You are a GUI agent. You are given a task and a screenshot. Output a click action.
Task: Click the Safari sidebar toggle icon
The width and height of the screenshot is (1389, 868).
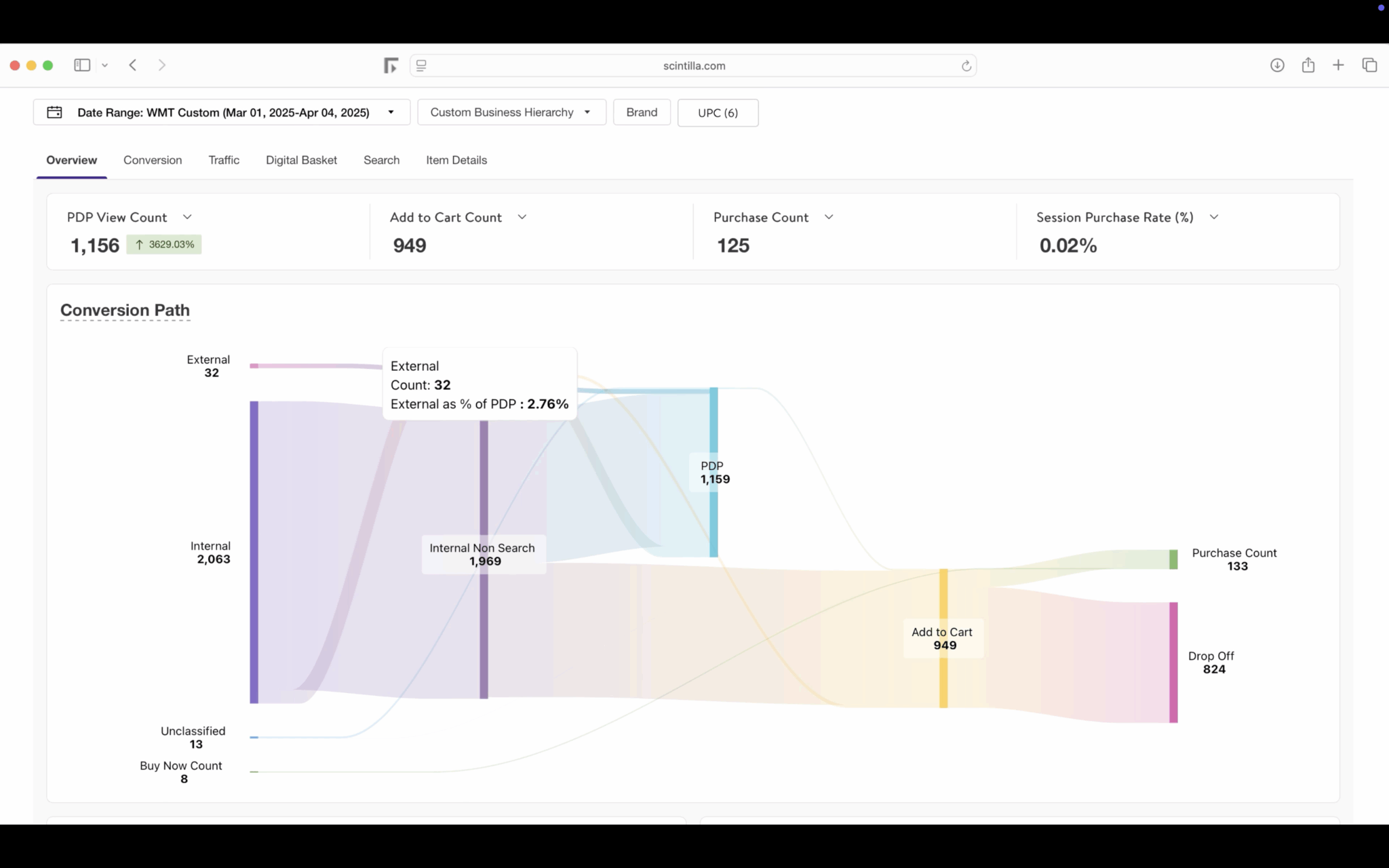tap(82, 65)
